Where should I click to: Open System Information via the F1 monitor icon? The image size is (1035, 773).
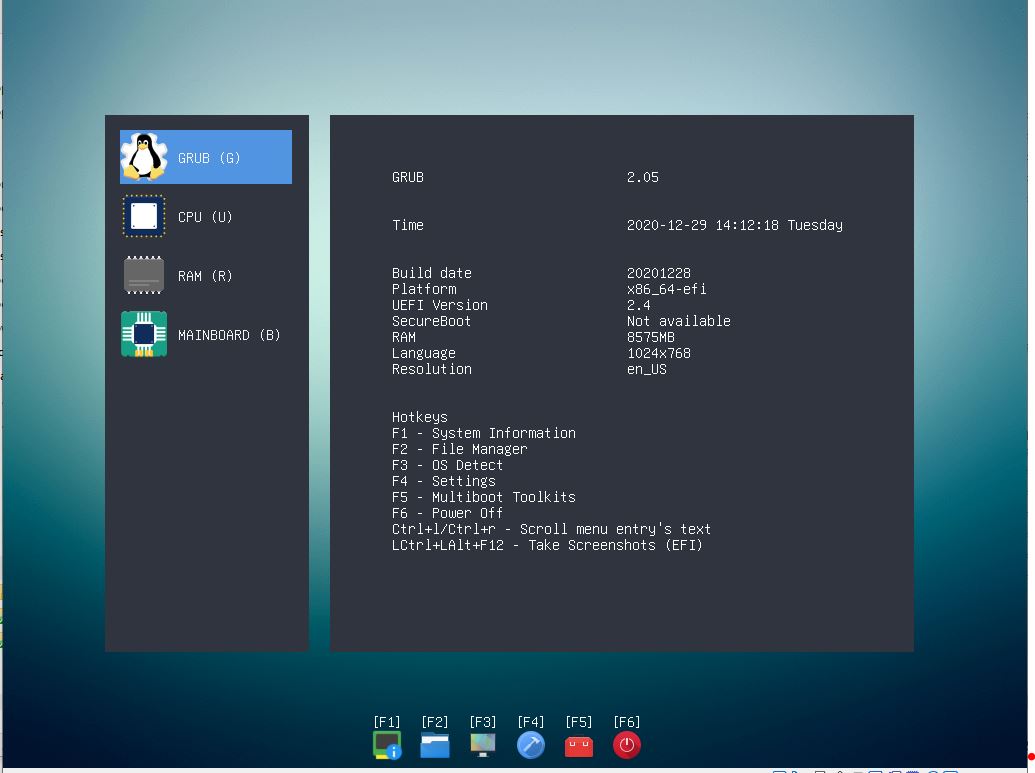coord(387,745)
